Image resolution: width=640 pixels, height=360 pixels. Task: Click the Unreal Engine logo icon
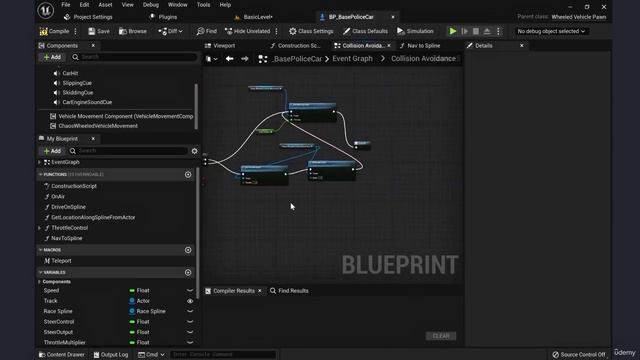pyautogui.click(x=46, y=10)
